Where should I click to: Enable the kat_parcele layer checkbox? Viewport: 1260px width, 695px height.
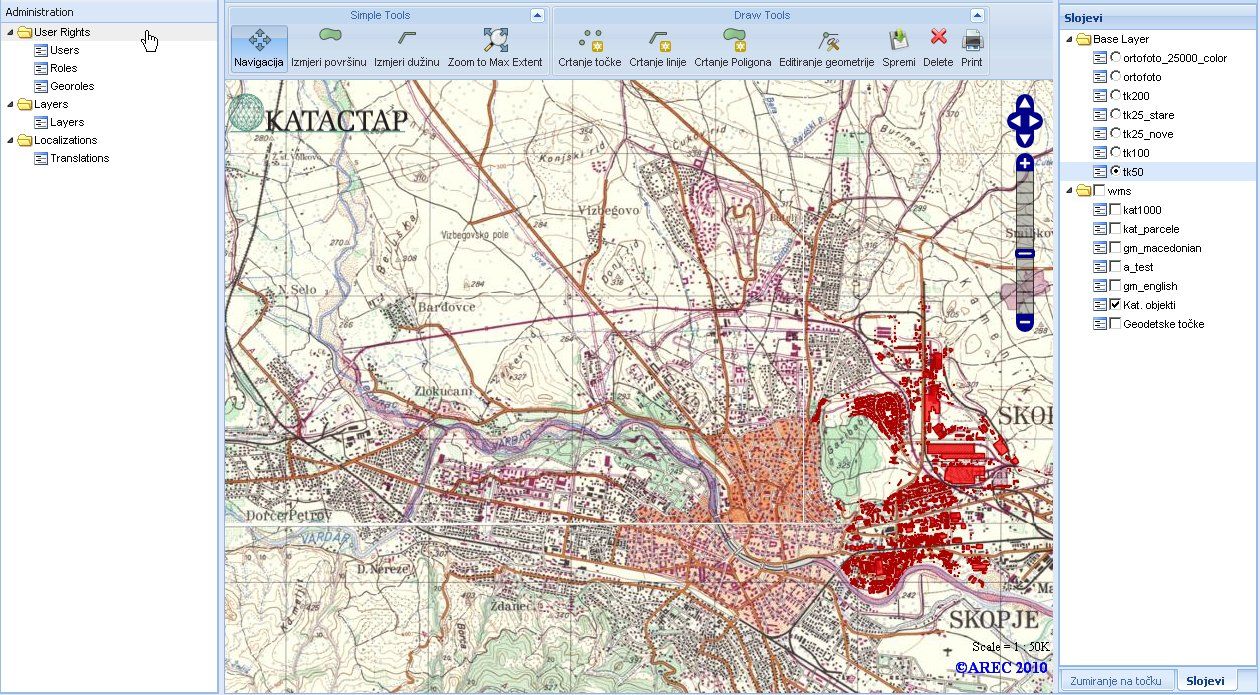pos(1115,229)
